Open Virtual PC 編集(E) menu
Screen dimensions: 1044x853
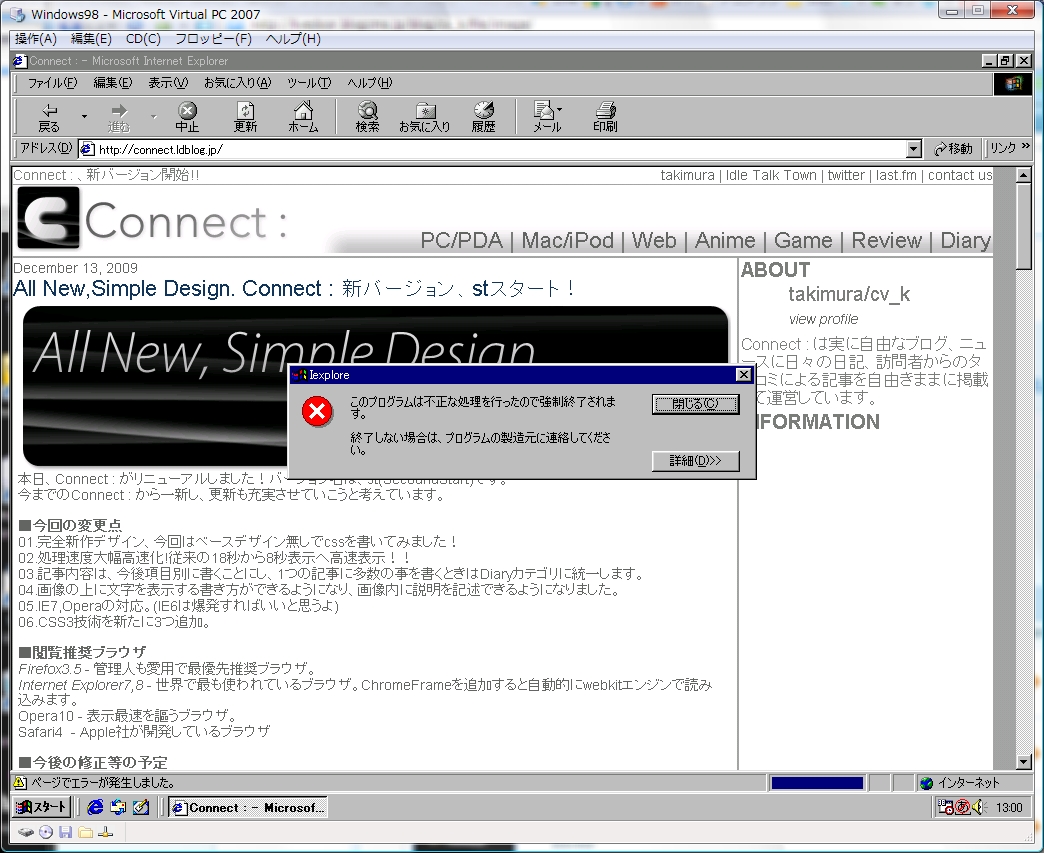tap(91, 39)
